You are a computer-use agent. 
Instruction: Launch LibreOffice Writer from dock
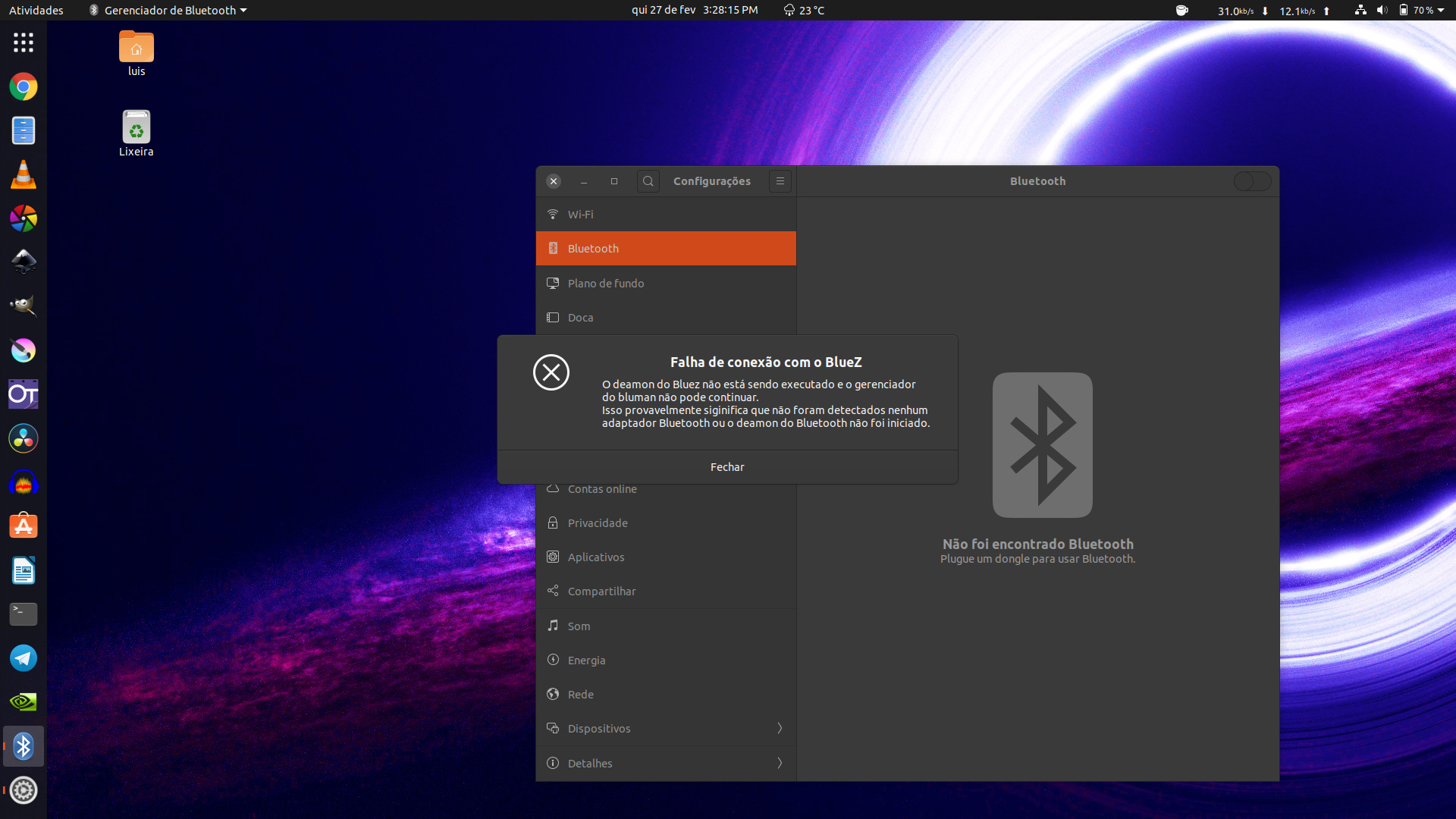point(24,570)
